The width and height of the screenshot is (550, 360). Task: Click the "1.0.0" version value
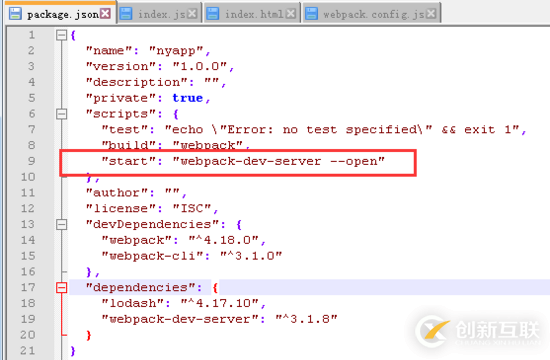pos(200,66)
